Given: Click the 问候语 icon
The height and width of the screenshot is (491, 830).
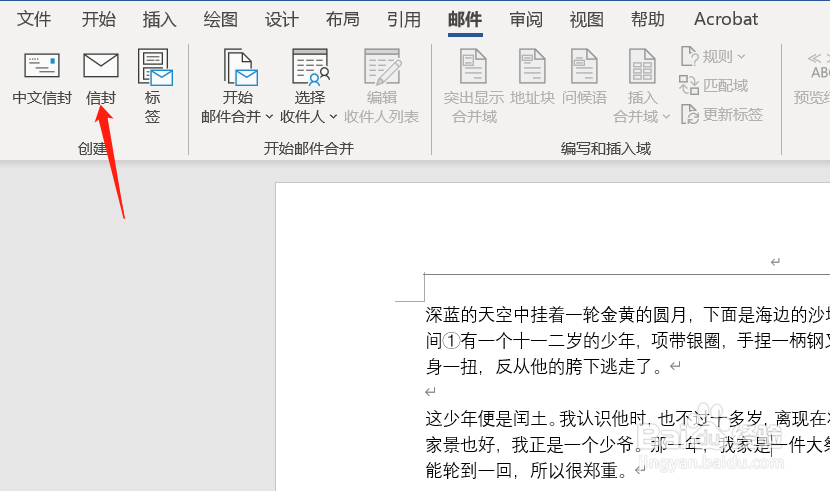Looking at the screenshot, I should pyautogui.click(x=584, y=66).
